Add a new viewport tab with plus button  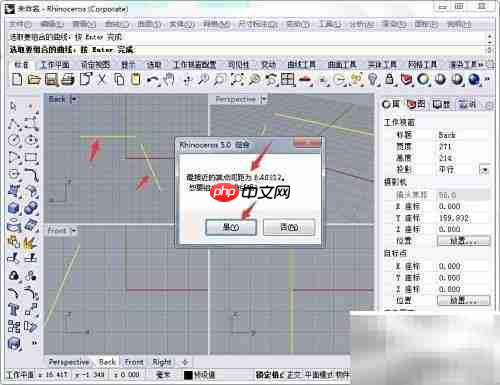186,362
